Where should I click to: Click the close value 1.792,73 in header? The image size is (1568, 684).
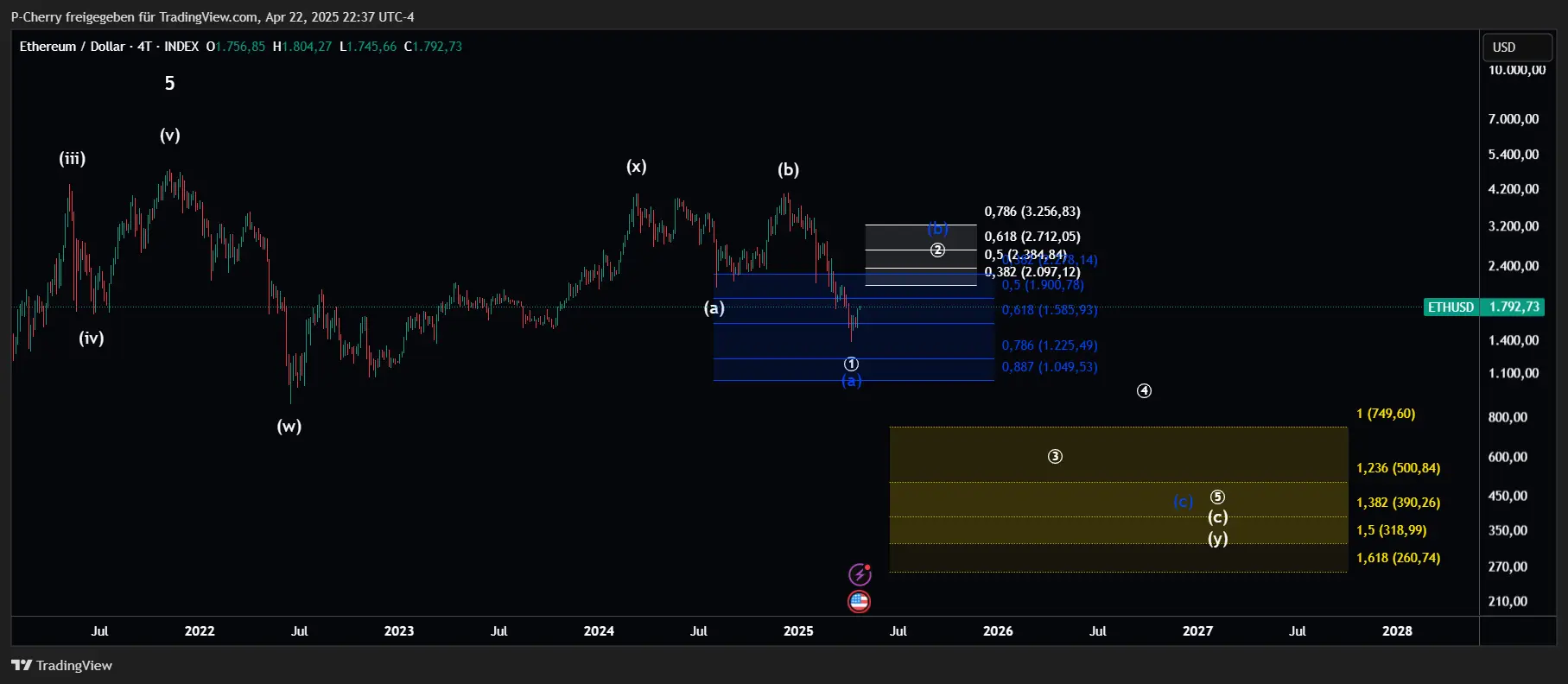pos(437,47)
